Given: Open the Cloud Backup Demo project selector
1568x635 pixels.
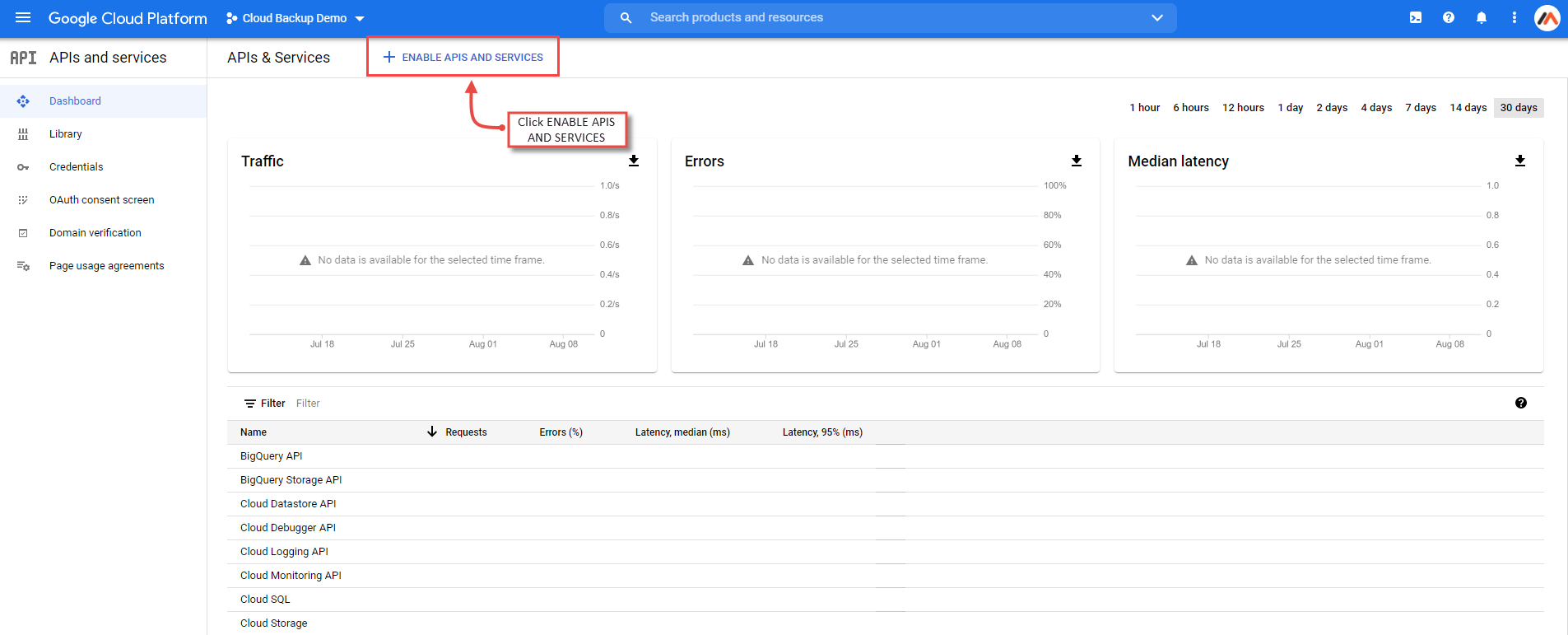Looking at the screenshot, I should [x=295, y=18].
